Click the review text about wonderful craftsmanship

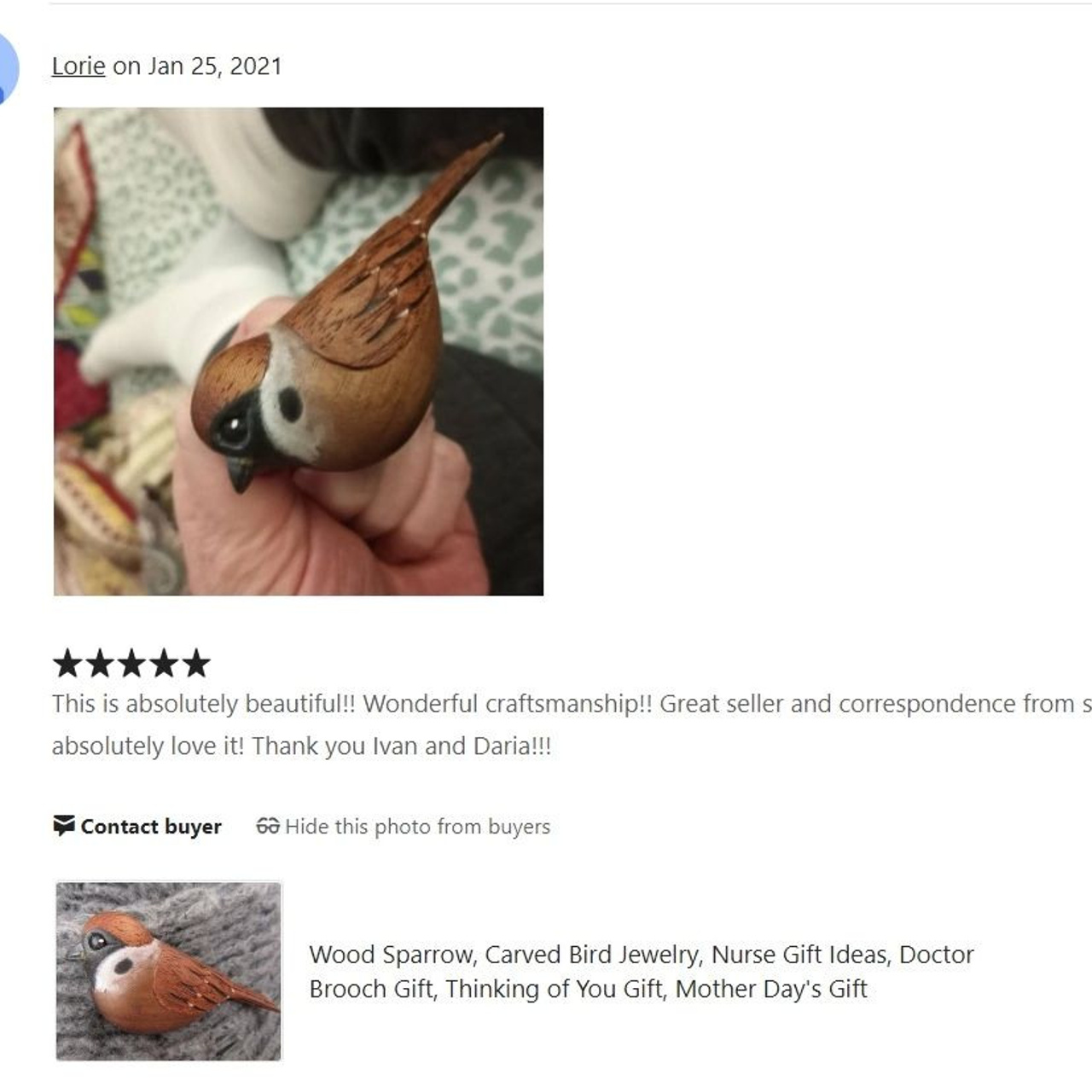572,704
